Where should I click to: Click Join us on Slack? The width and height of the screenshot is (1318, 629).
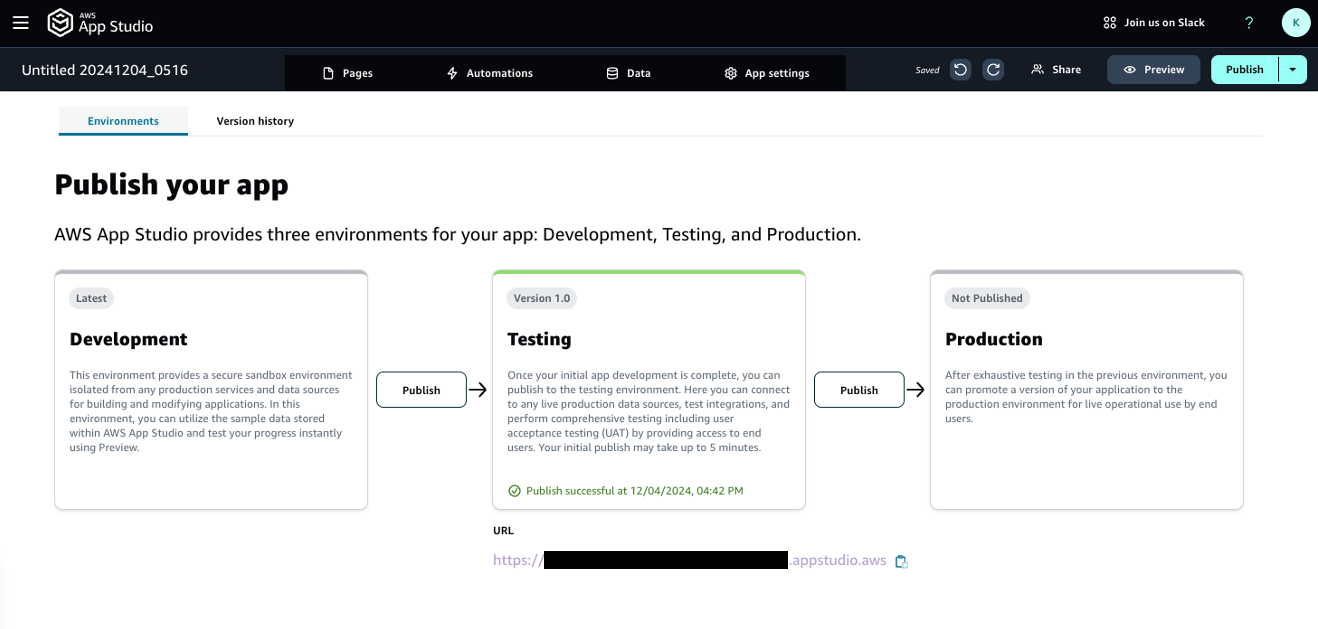click(1154, 22)
